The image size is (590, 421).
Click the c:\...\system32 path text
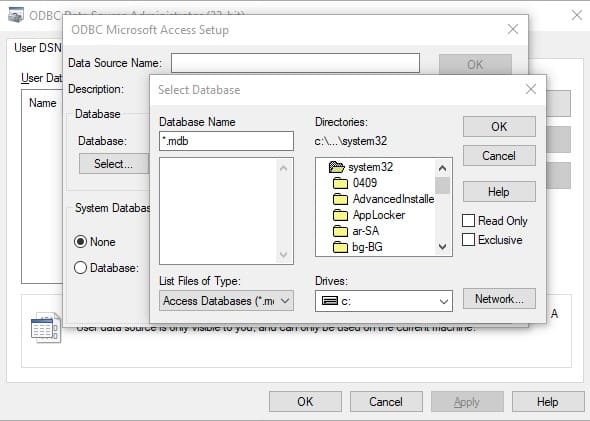pos(351,141)
